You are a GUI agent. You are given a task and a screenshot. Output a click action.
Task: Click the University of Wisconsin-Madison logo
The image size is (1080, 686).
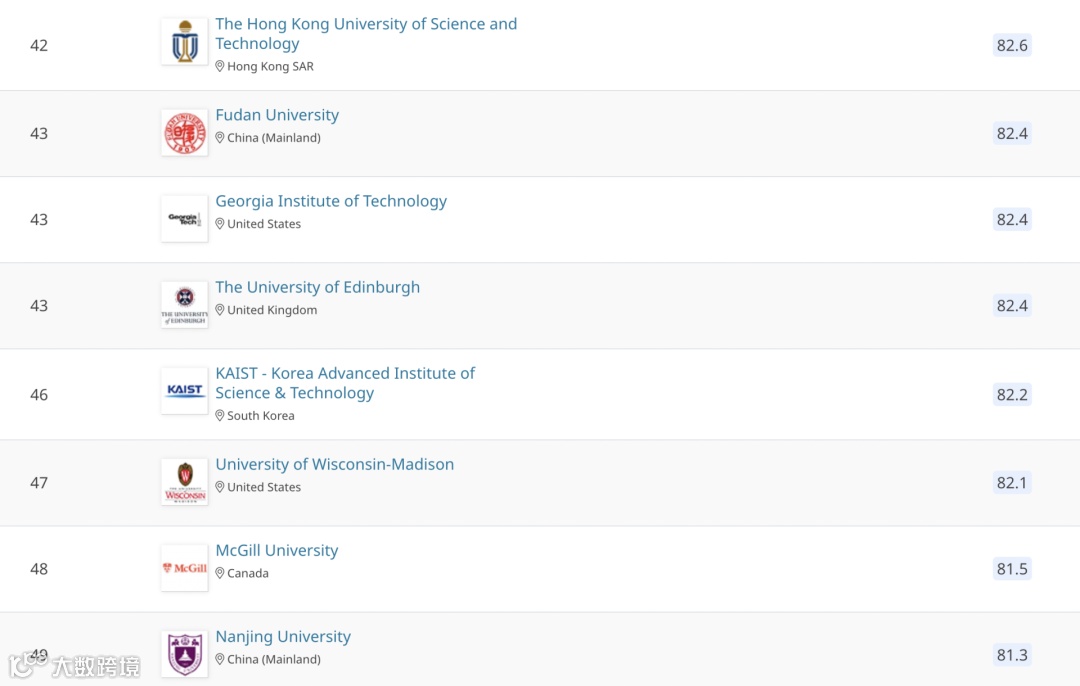[185, 482]
